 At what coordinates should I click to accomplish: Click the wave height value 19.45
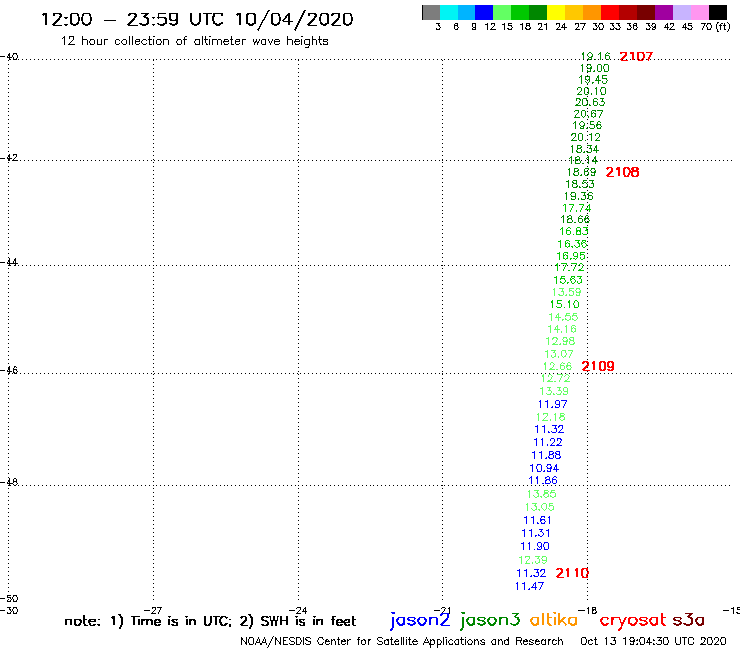pyautogui.click(x=593, y=80)
